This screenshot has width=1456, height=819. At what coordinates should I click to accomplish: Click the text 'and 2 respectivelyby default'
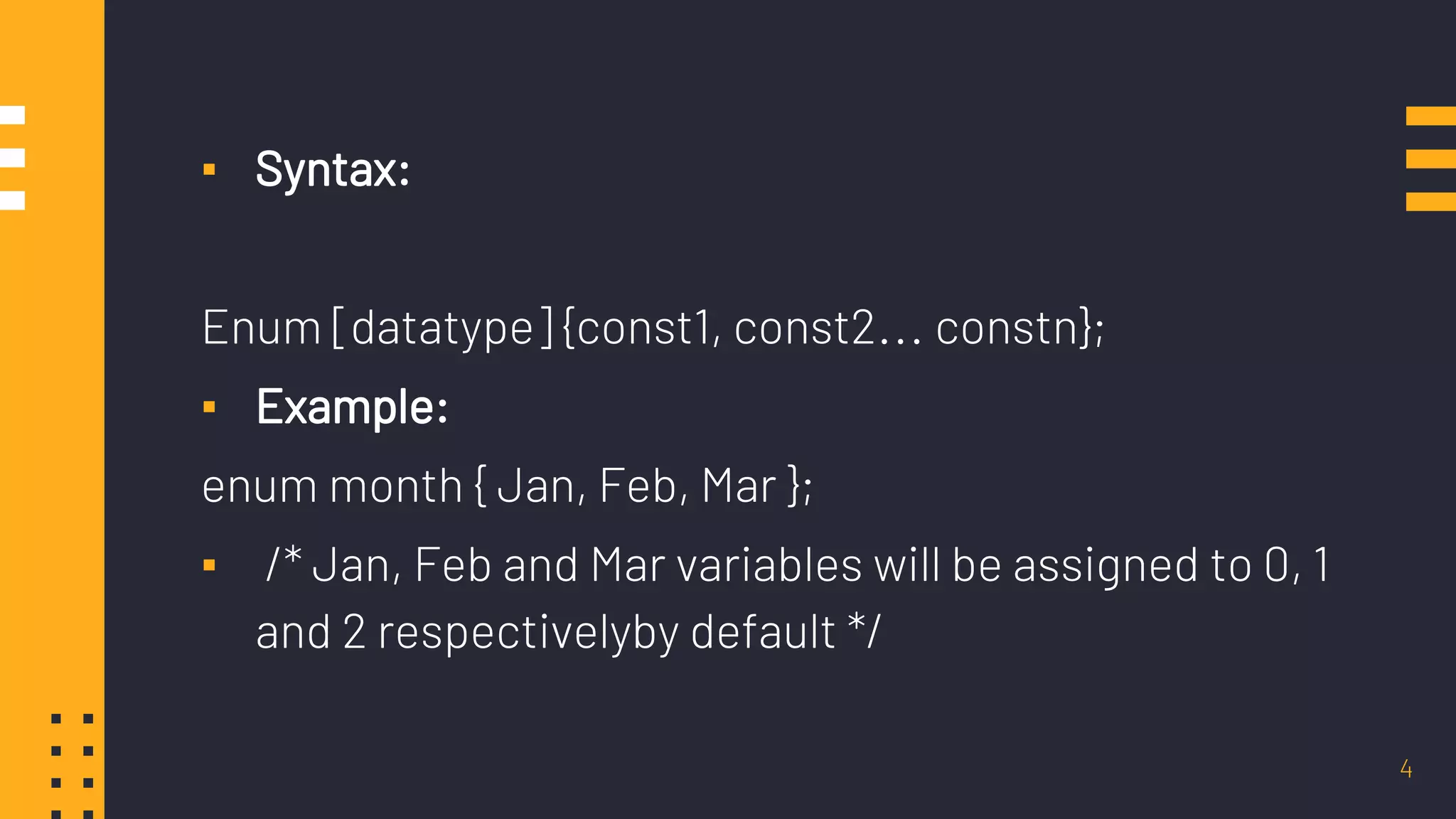545,633
